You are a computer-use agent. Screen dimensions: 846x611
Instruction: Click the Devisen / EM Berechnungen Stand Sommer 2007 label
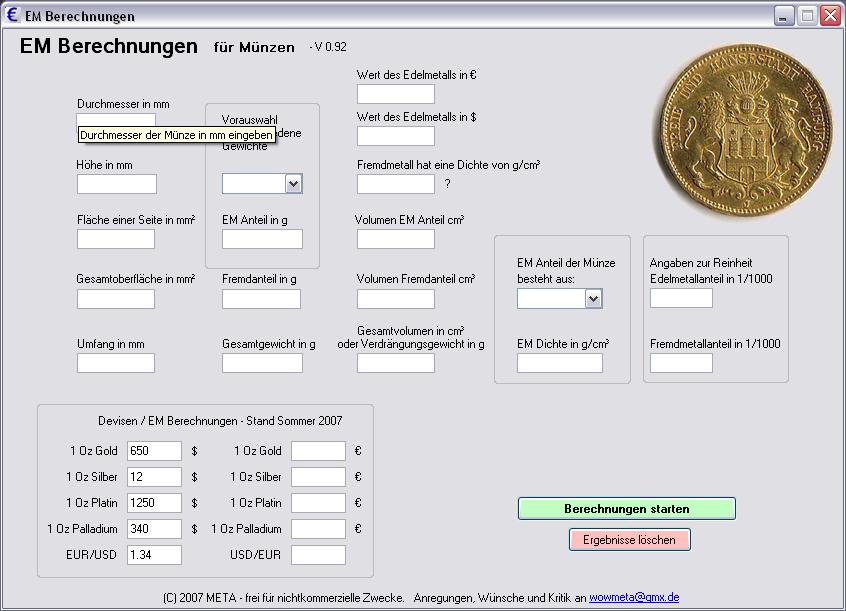(x=220, y=420)
